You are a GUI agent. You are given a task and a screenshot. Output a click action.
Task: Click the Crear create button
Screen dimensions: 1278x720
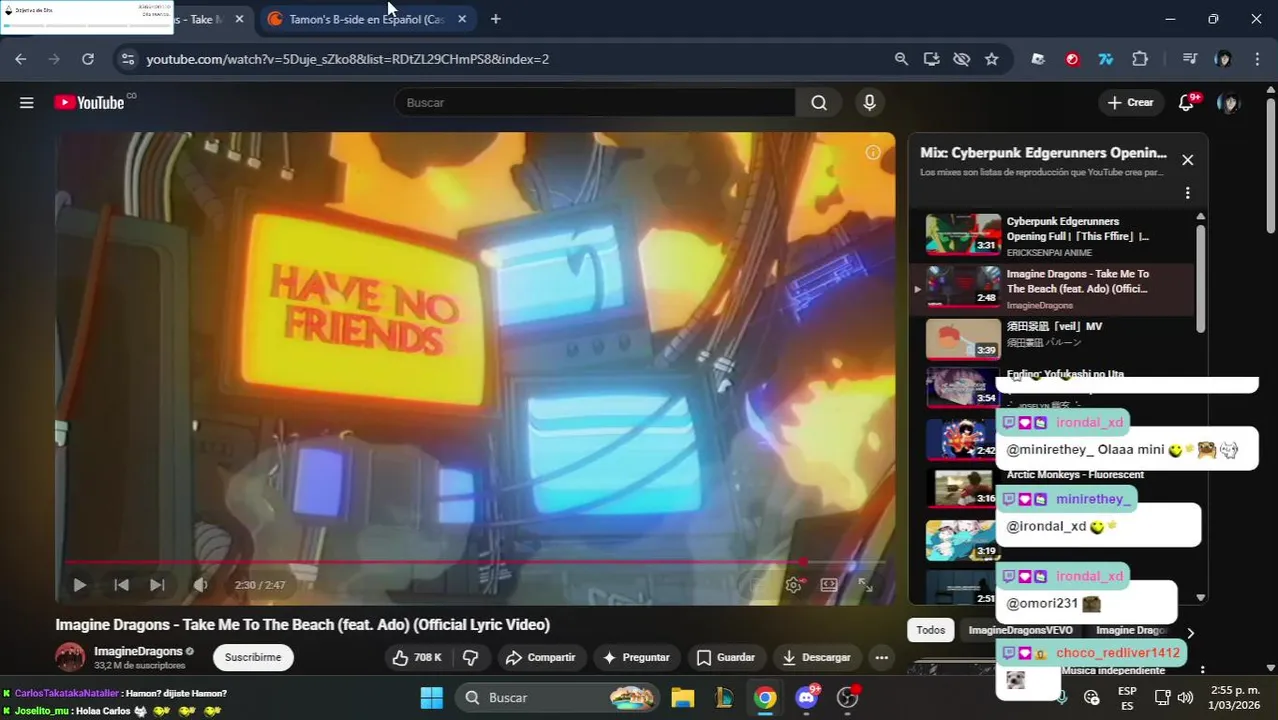[x=1131, y=102]
